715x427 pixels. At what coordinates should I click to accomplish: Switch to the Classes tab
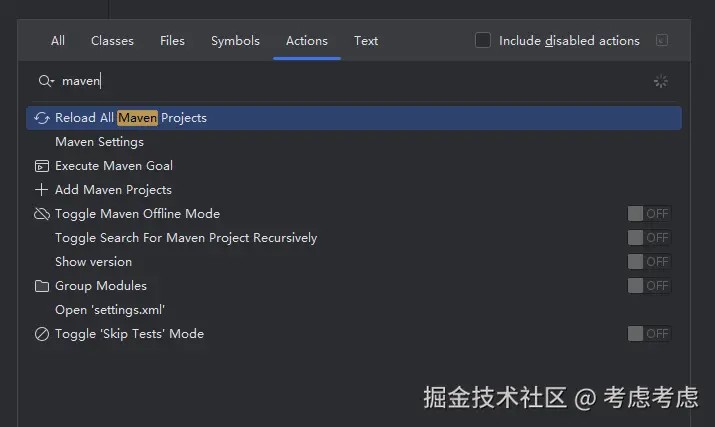click(112, 41)
